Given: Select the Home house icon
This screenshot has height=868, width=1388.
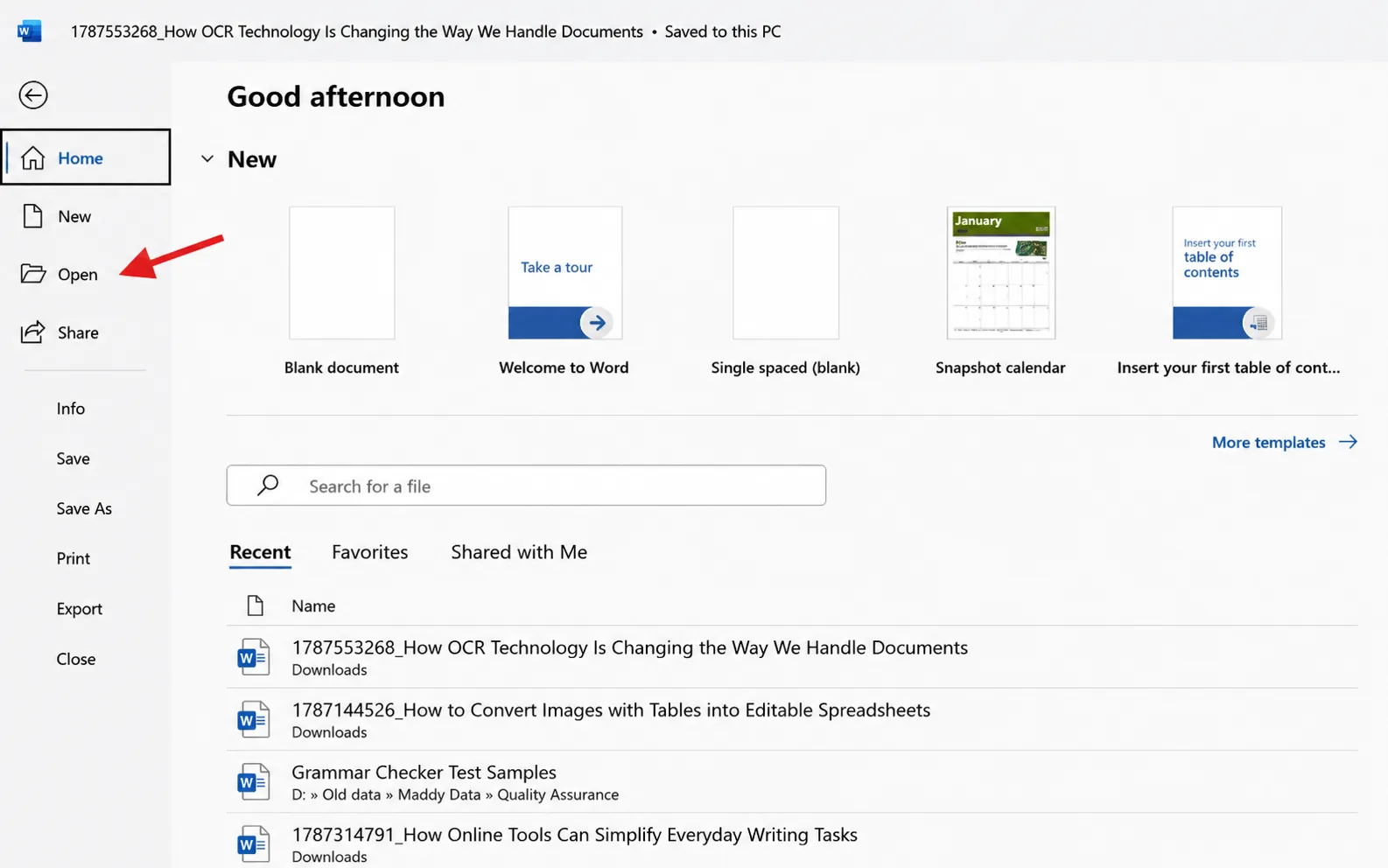Looking at the screenshot, I should pyautogui.click(x=33, y=157).
